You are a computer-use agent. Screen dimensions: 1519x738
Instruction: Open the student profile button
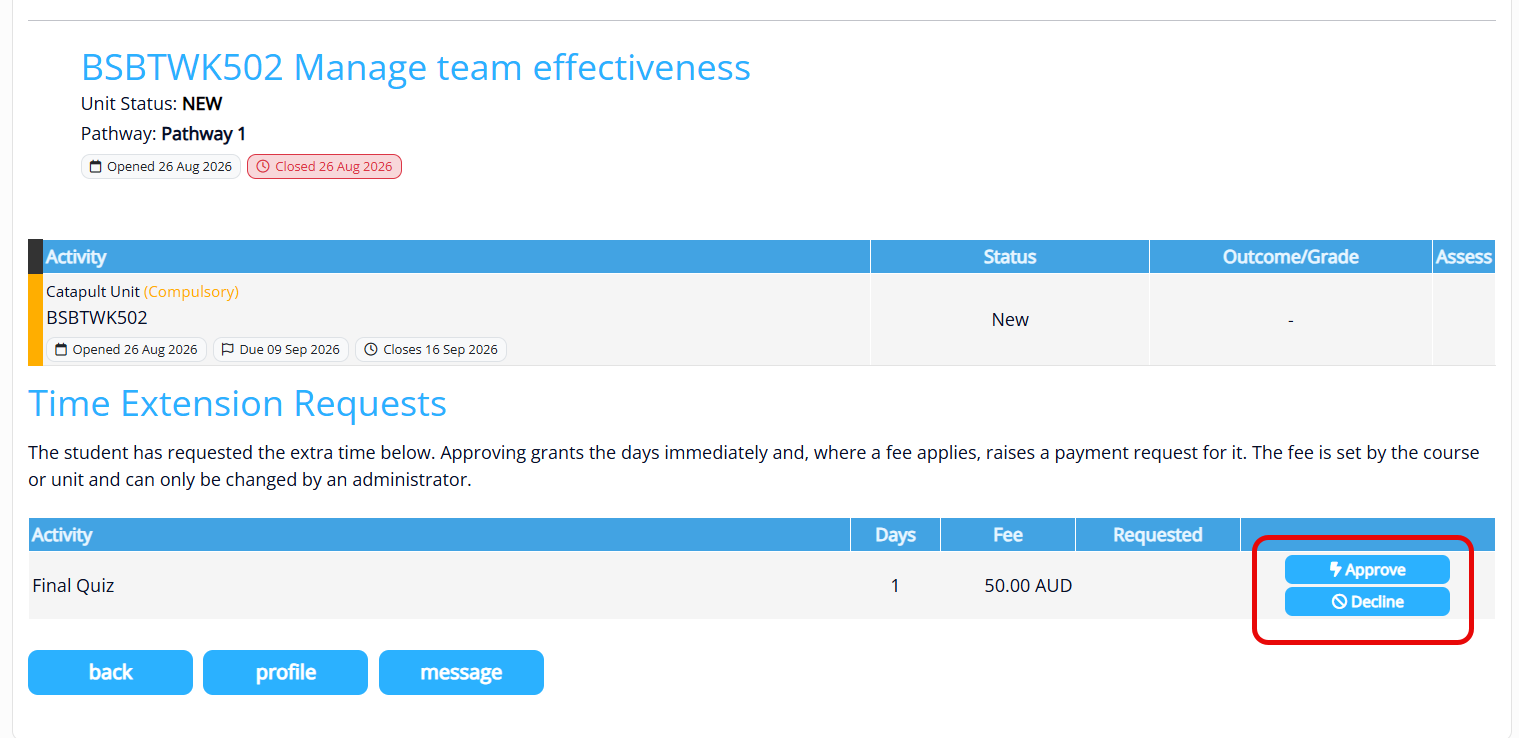pyautogui.click(x=285, y=672)
